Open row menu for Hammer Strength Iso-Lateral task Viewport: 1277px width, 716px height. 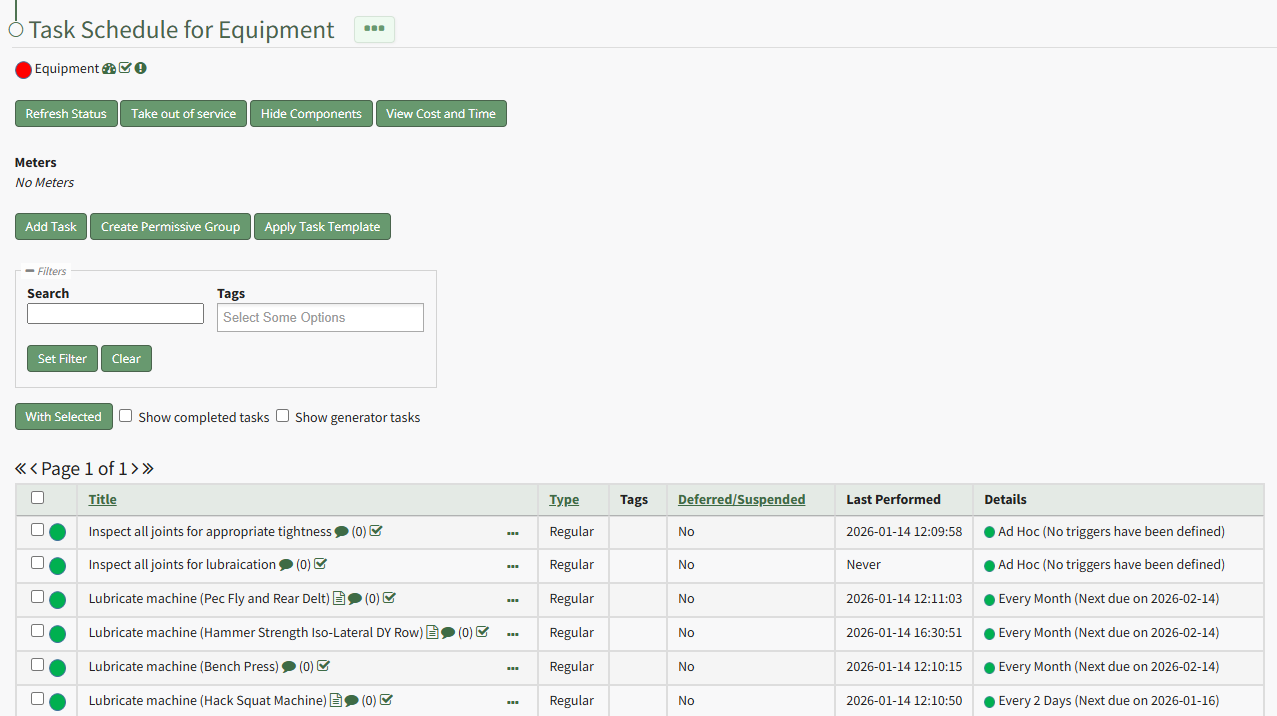coord(513,634)
